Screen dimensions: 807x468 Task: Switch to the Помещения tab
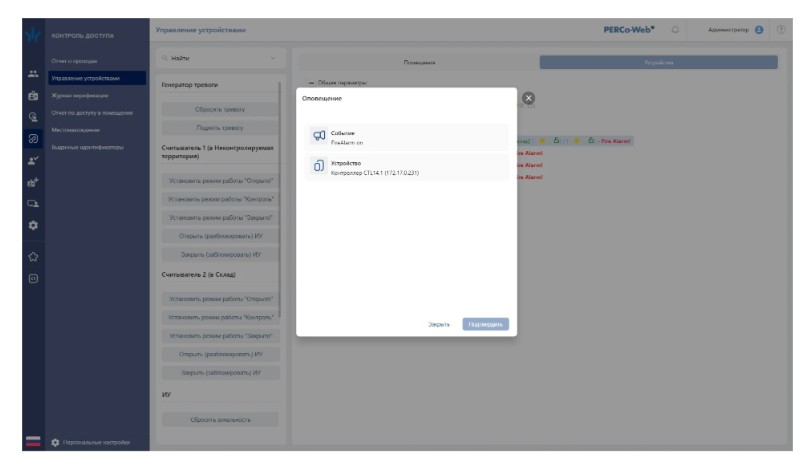click(x=419, y=62)
